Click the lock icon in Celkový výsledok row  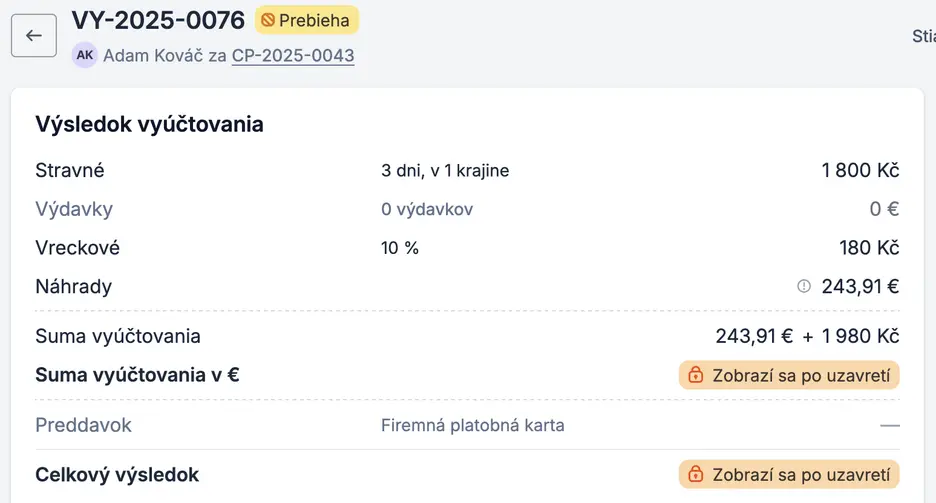[696, 475]
